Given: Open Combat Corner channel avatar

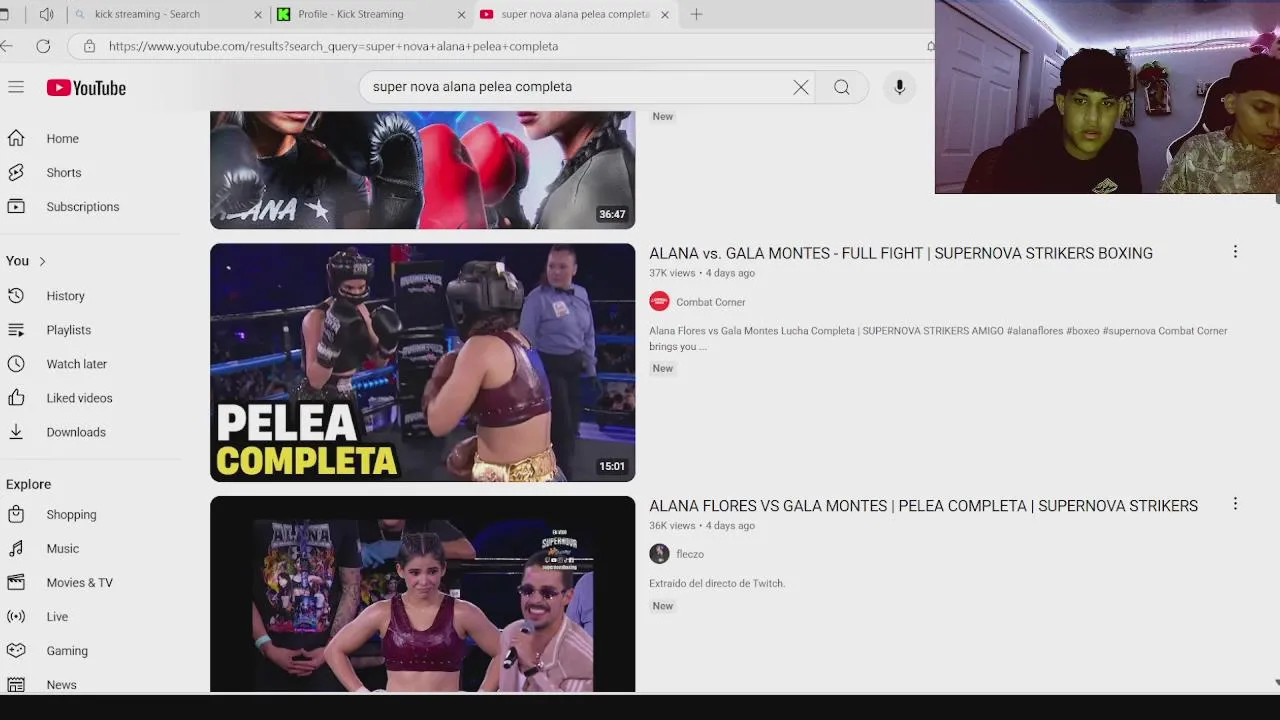Looking at the screenshot, I should point(659,301).
